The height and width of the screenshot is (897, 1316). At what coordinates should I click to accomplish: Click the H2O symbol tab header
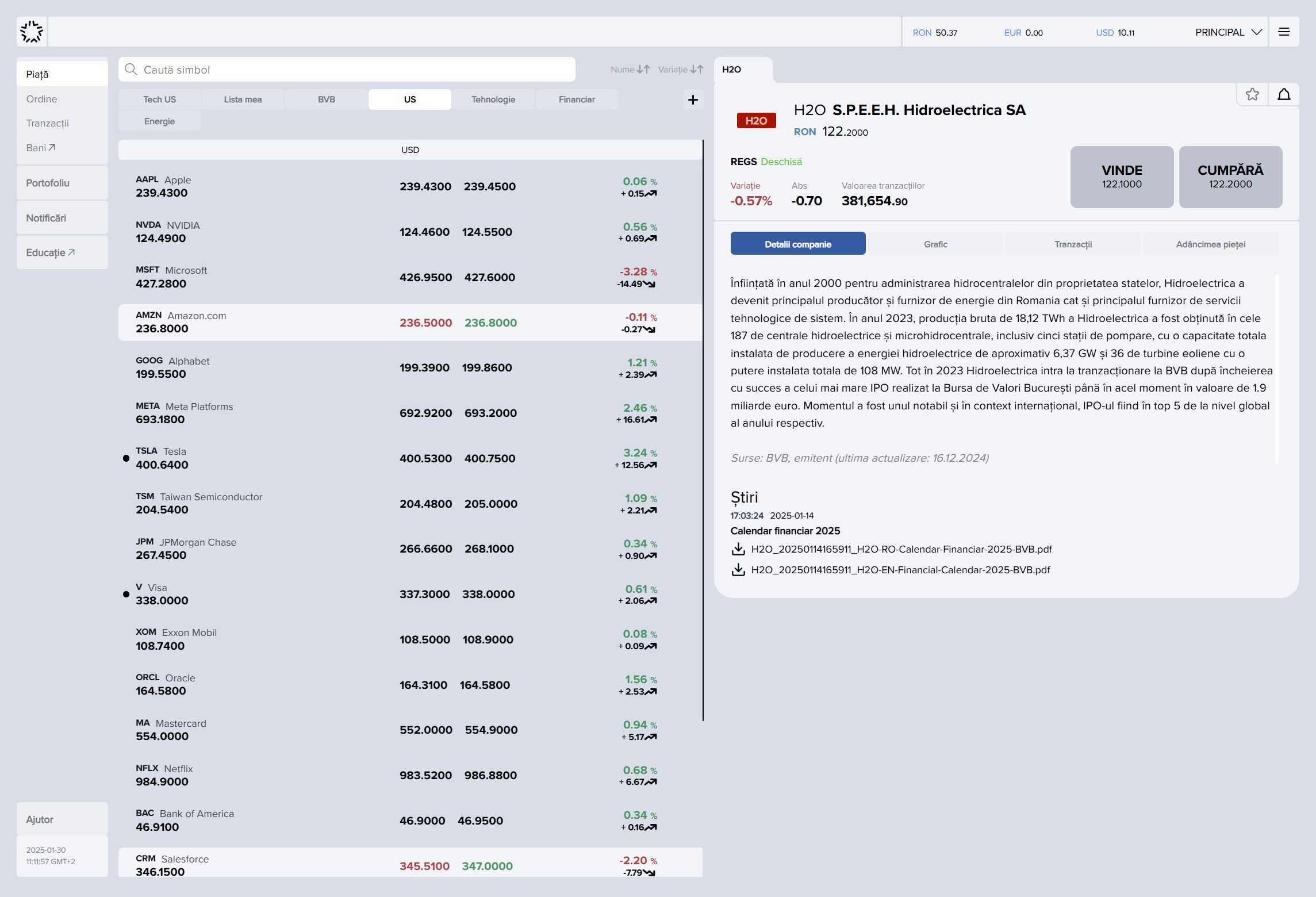click(x=743, y=70)
